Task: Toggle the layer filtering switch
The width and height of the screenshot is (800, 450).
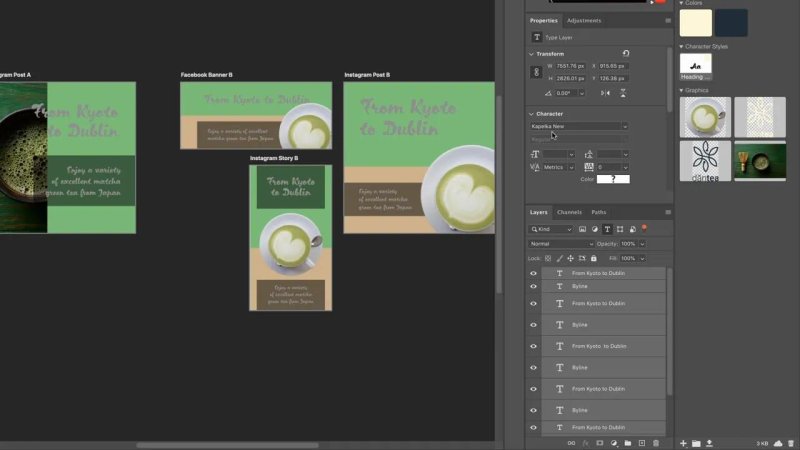Action: pos(644,228)
